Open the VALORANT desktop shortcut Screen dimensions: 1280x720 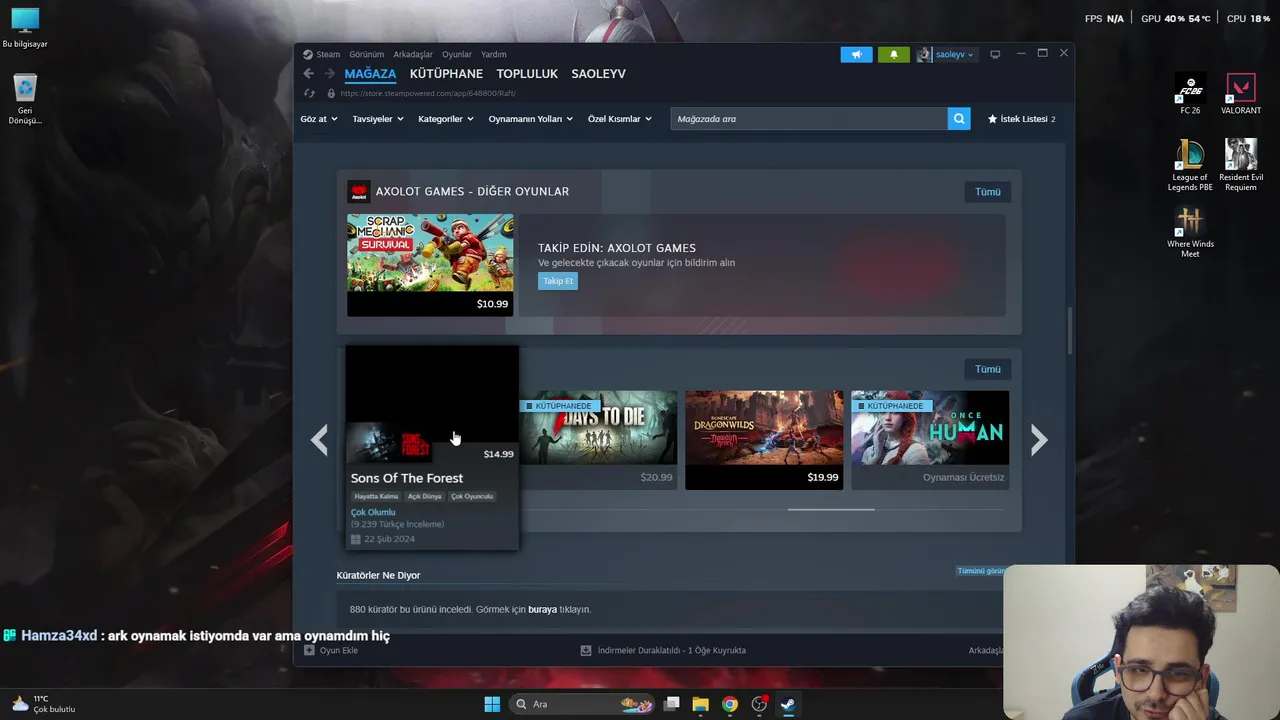tap(1241, 94)
